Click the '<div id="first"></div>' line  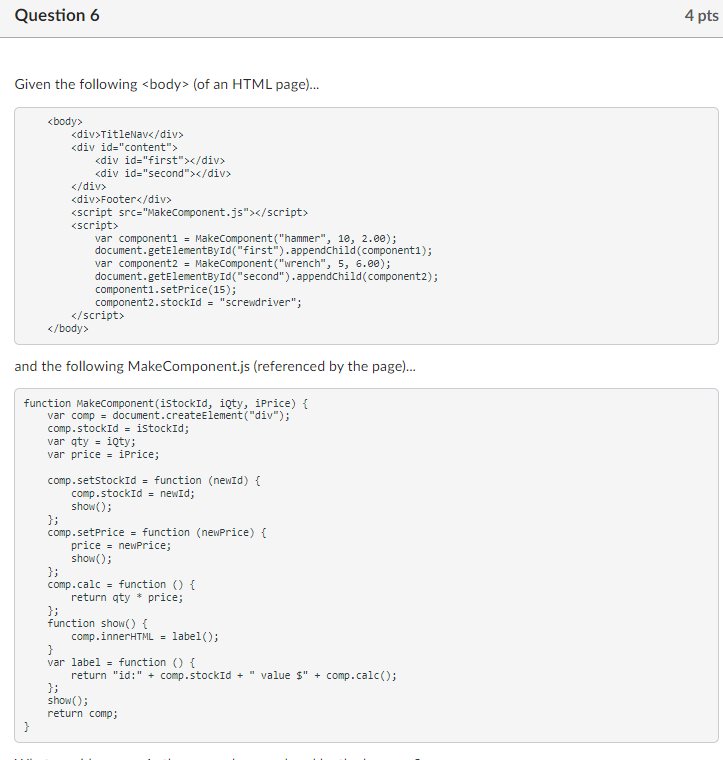point(160,160)
